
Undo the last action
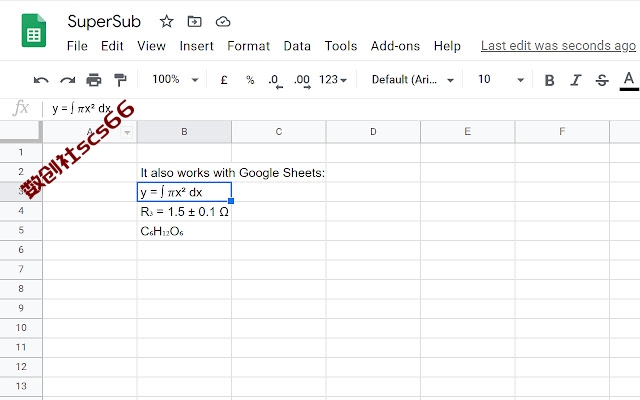pos(41,80)
